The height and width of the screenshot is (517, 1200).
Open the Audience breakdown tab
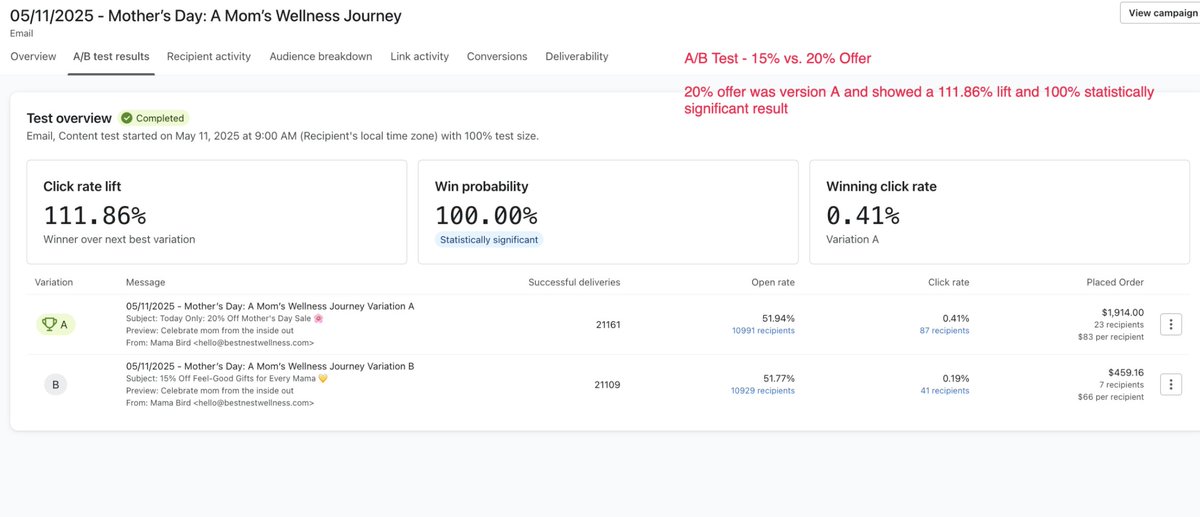click(x=321, y=57)
